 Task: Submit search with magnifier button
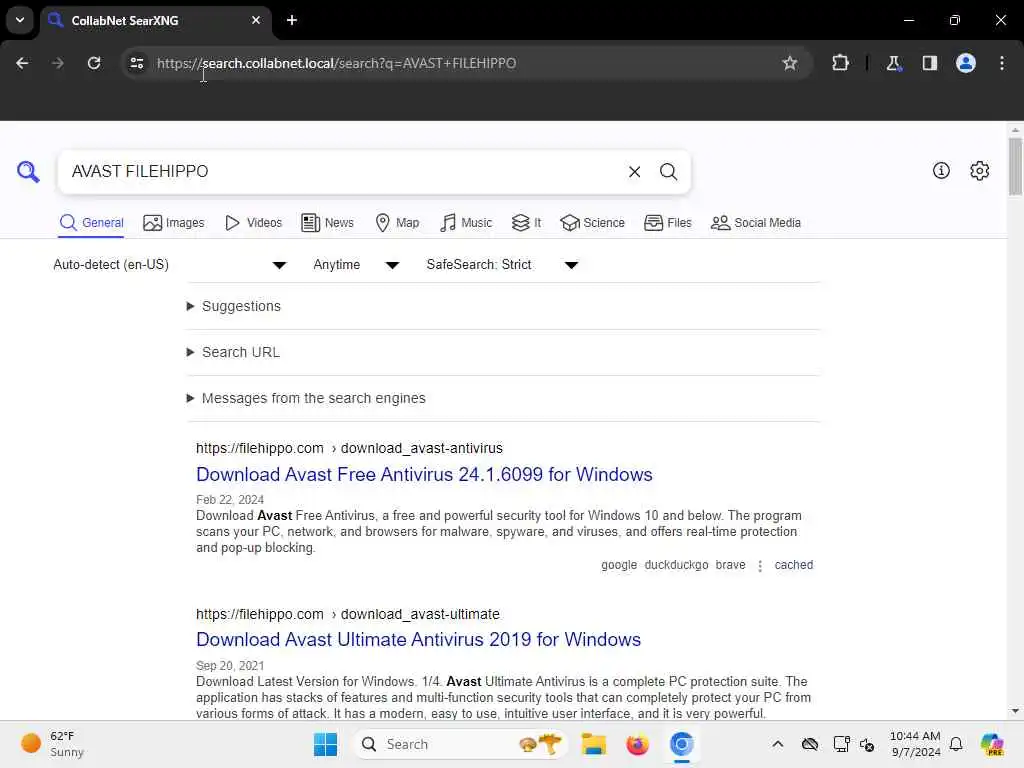pyautogui.click(x=668, y=172)
